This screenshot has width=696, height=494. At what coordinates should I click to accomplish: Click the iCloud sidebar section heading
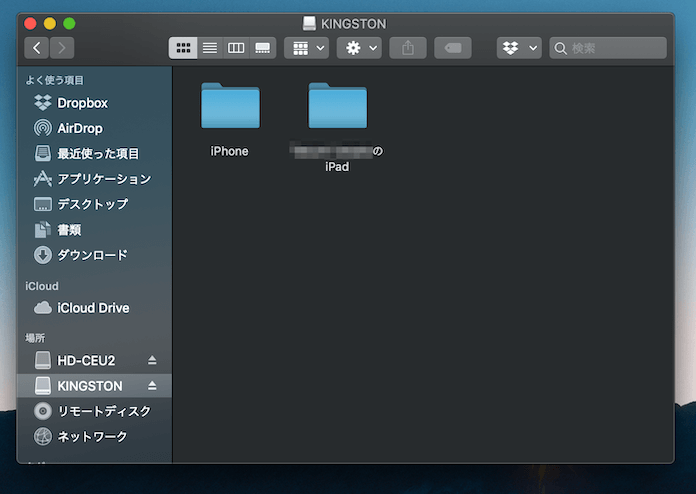[42, 286]
